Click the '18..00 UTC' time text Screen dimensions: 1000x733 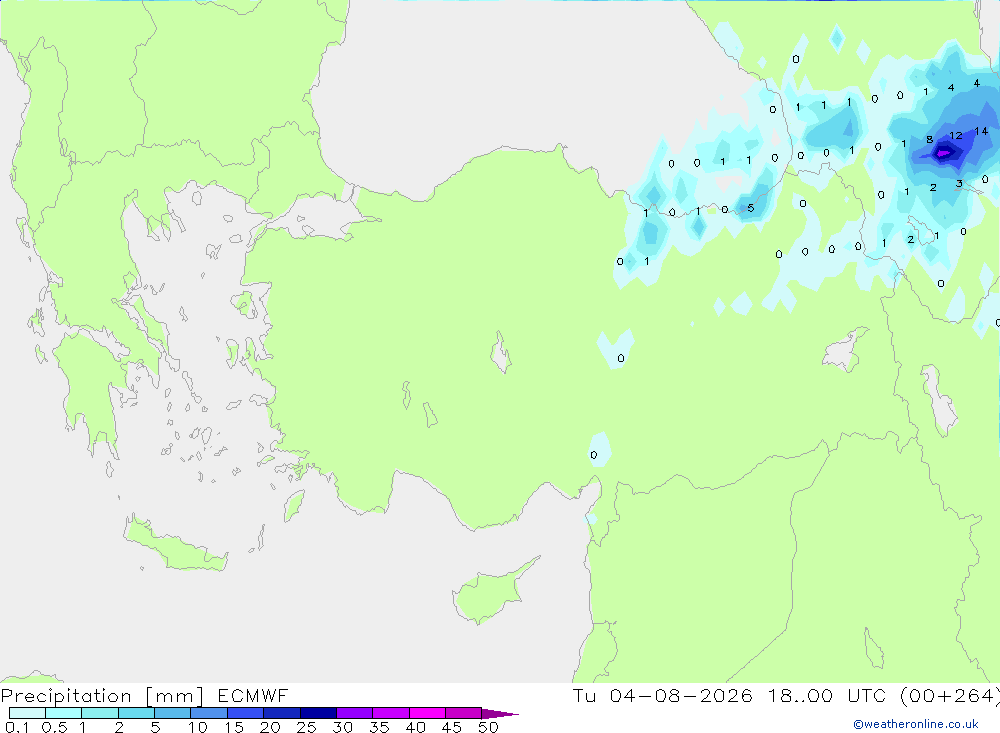(x=827, y=695)
